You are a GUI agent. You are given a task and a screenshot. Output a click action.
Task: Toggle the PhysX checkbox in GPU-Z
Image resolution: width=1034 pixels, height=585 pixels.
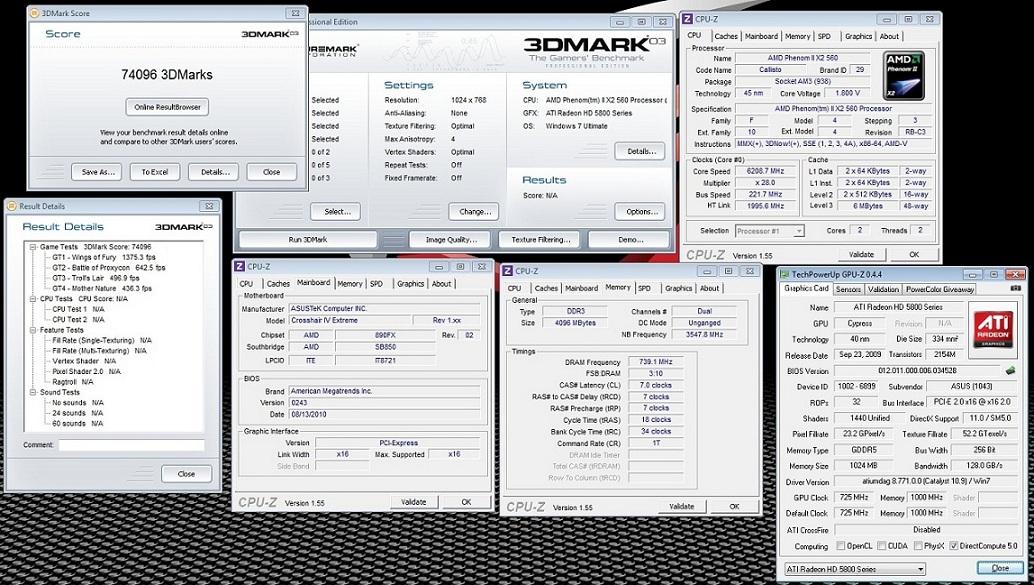918,546
